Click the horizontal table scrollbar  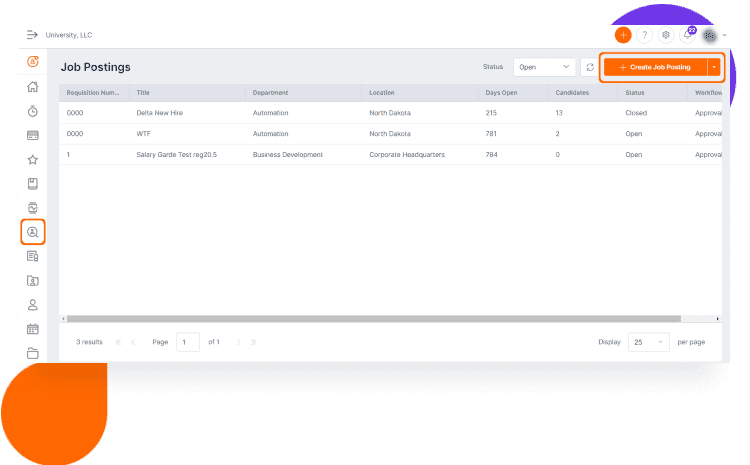370,319
